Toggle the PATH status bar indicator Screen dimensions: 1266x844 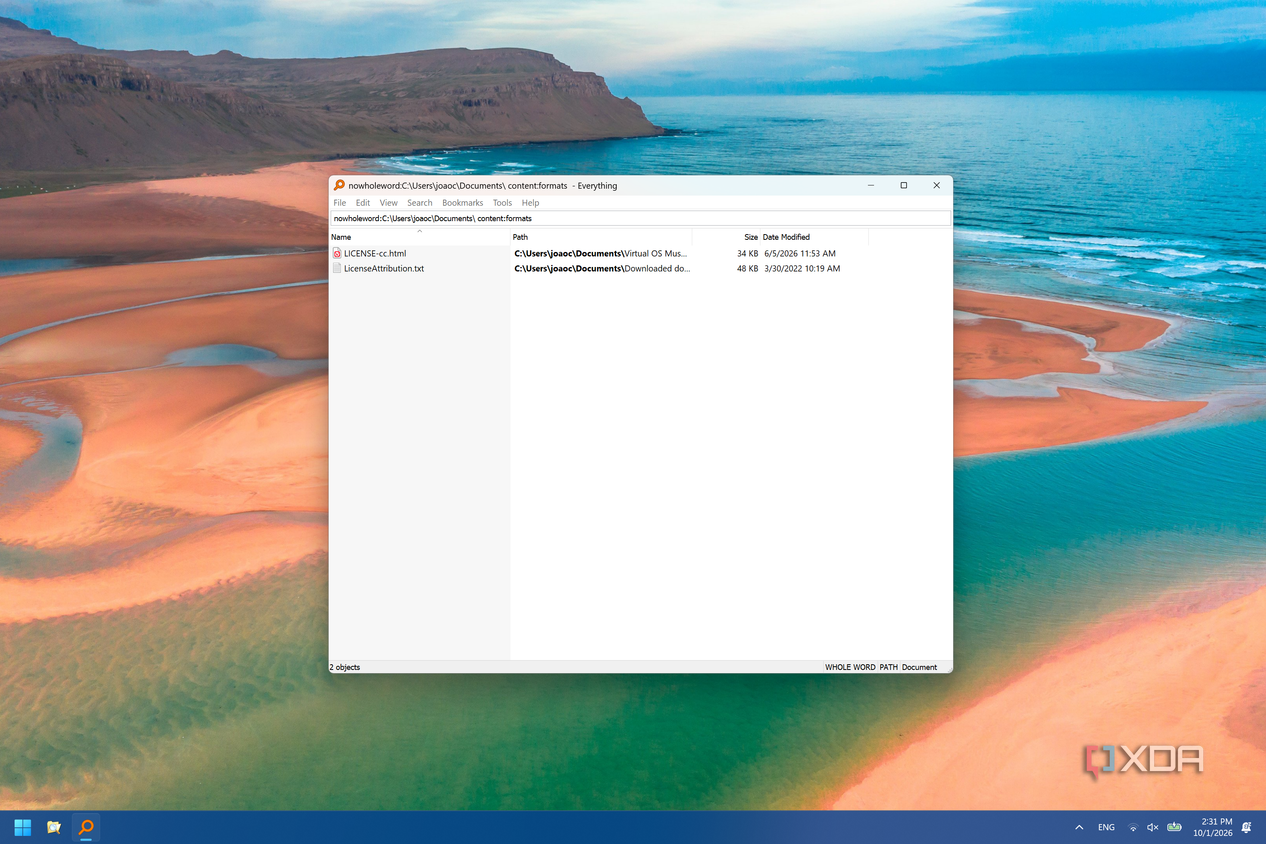point(888,667)
